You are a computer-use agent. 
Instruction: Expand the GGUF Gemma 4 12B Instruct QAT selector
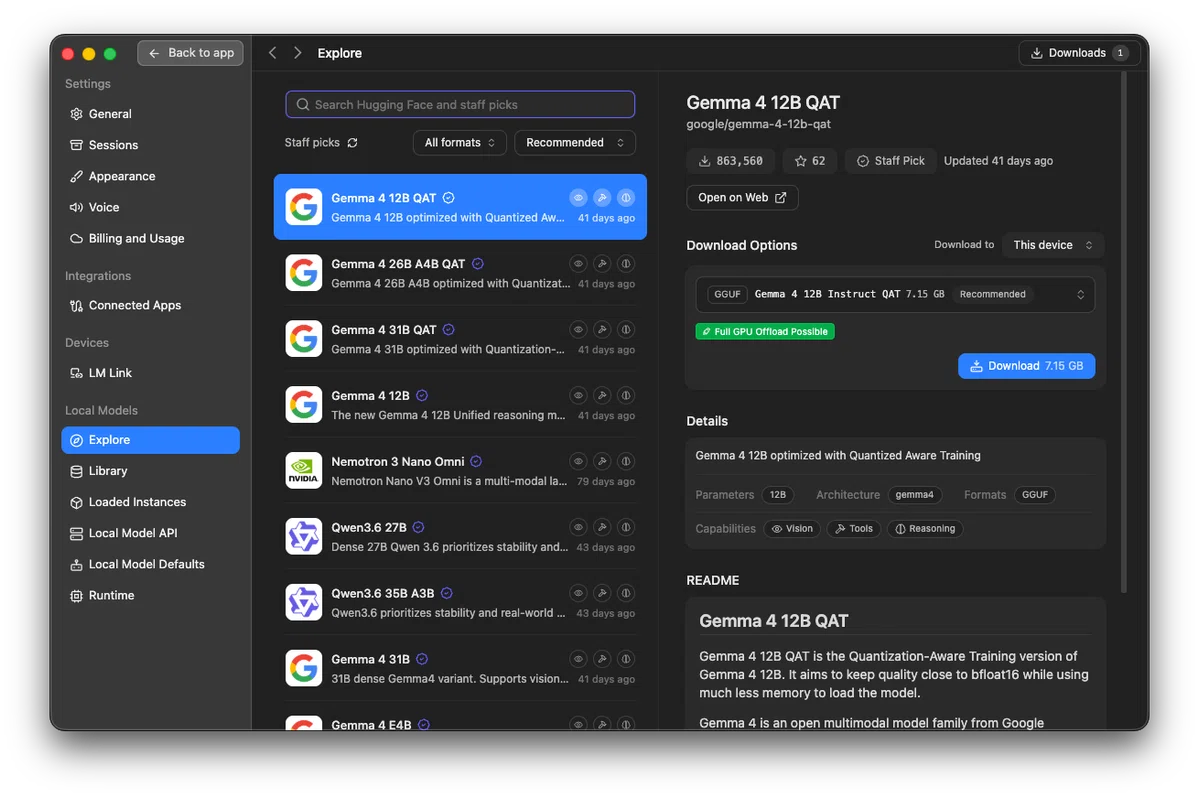(x=895, y=295)
